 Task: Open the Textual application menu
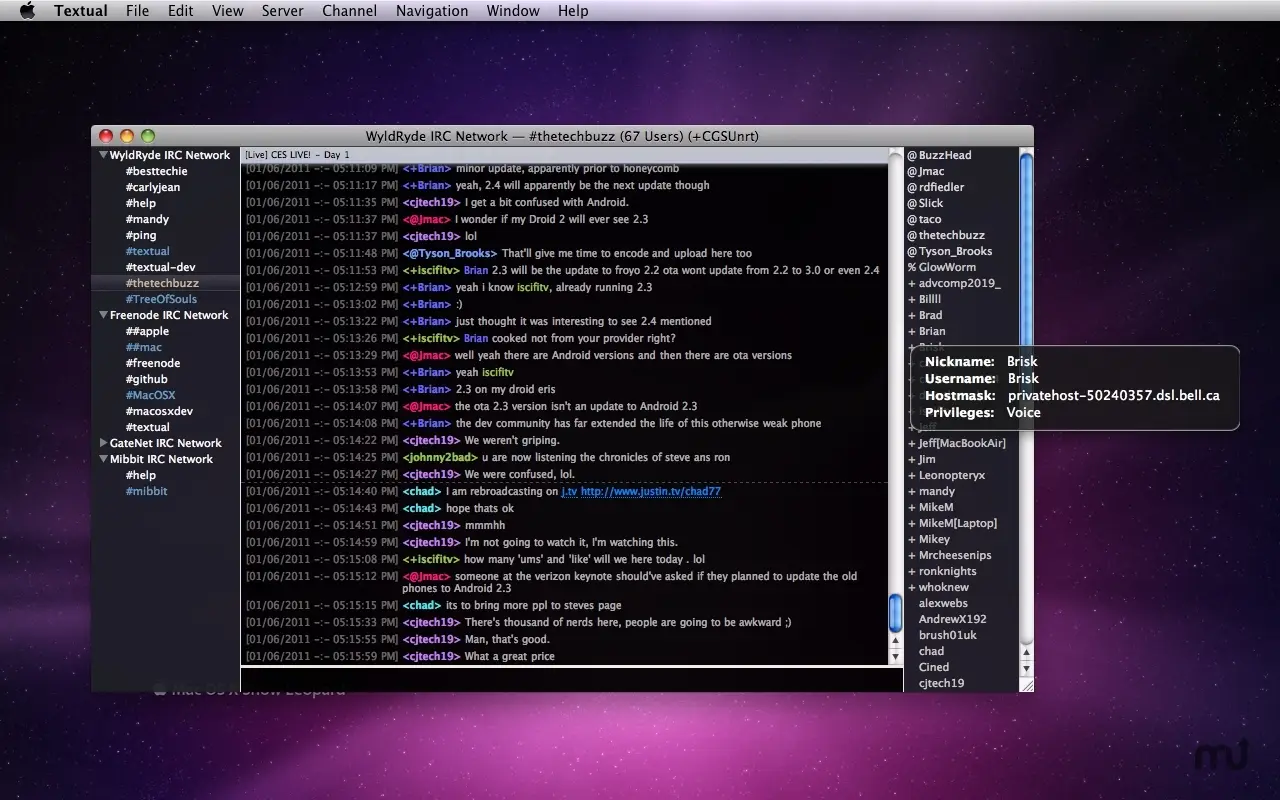(81, 11)
